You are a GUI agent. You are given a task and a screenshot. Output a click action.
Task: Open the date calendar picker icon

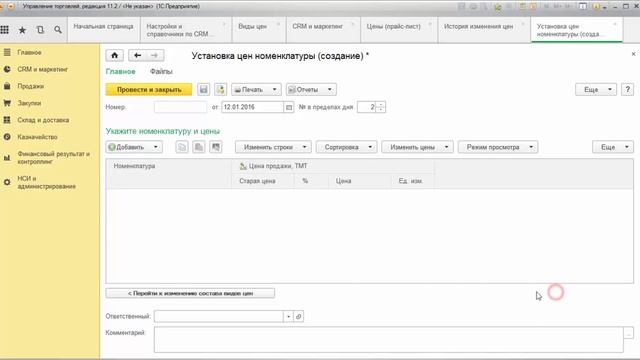click(x=289, y=107)
